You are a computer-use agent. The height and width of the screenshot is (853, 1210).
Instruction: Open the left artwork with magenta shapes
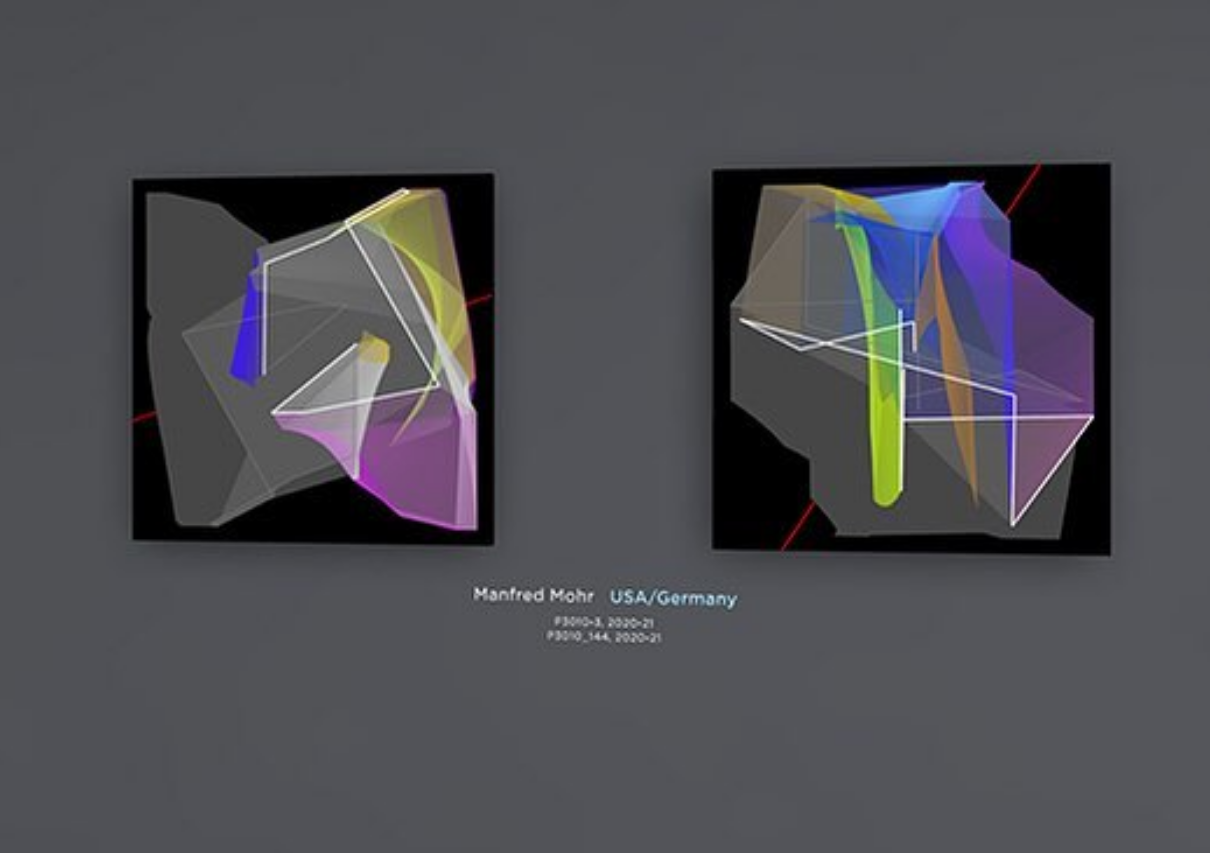coord(313,359)
